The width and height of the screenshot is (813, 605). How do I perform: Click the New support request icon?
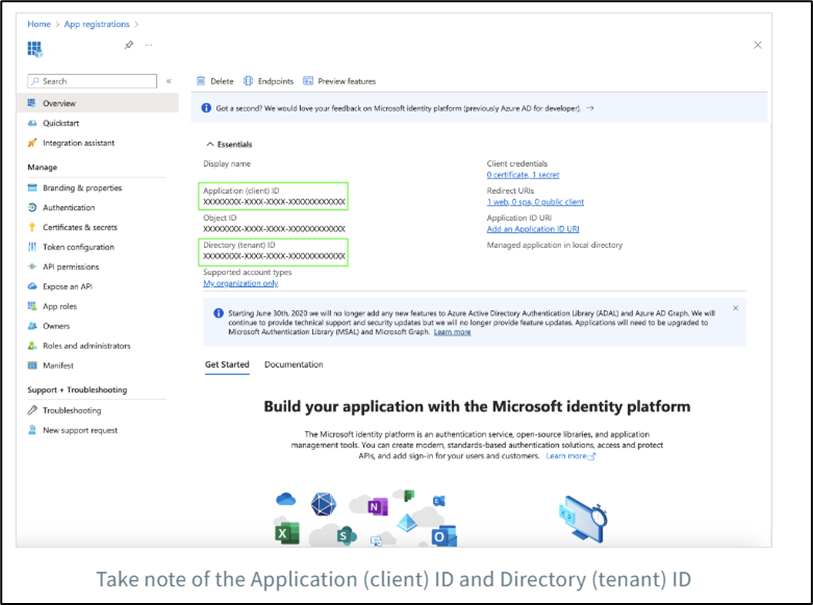[32, 430]
